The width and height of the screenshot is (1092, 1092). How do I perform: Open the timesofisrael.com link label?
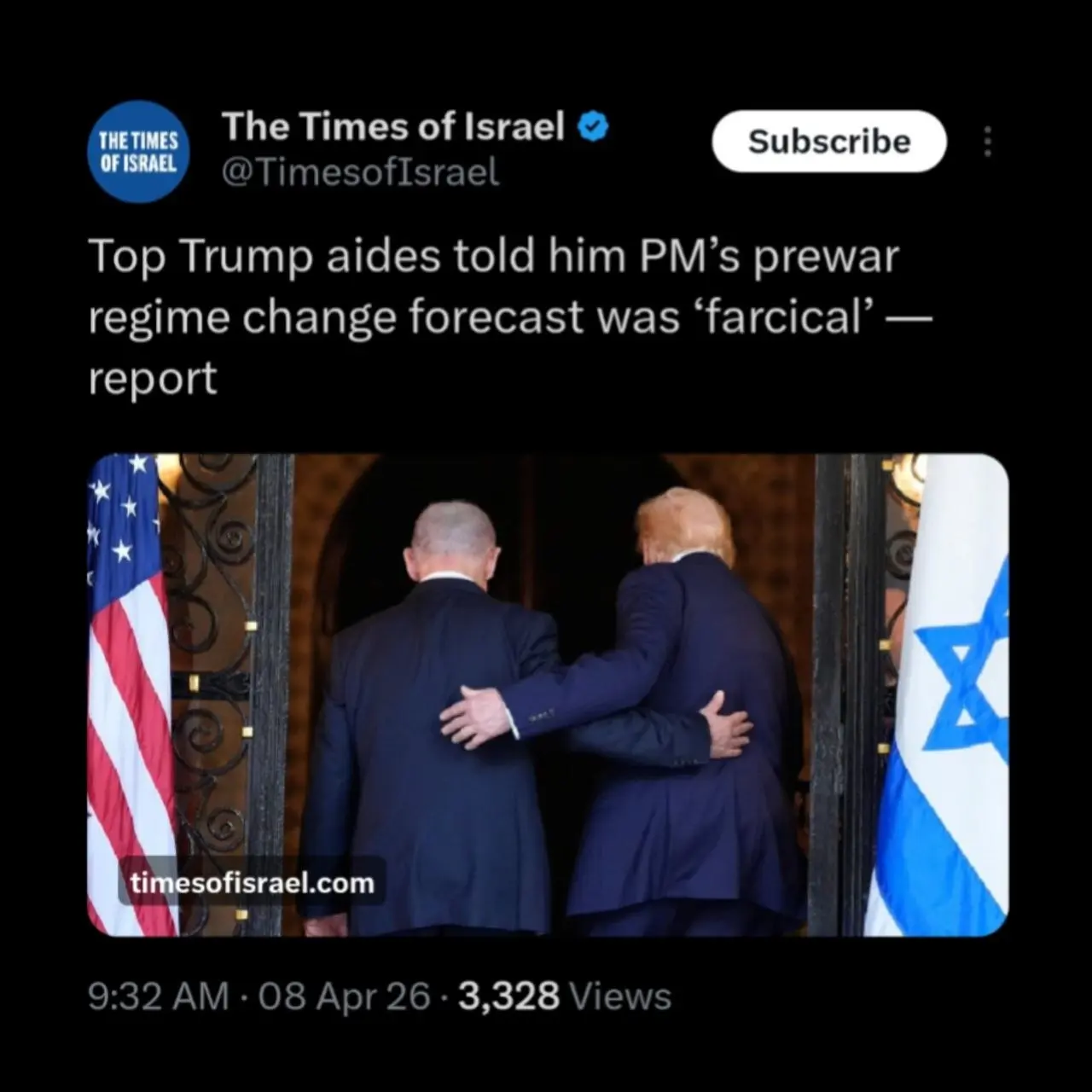pos(252,882)
